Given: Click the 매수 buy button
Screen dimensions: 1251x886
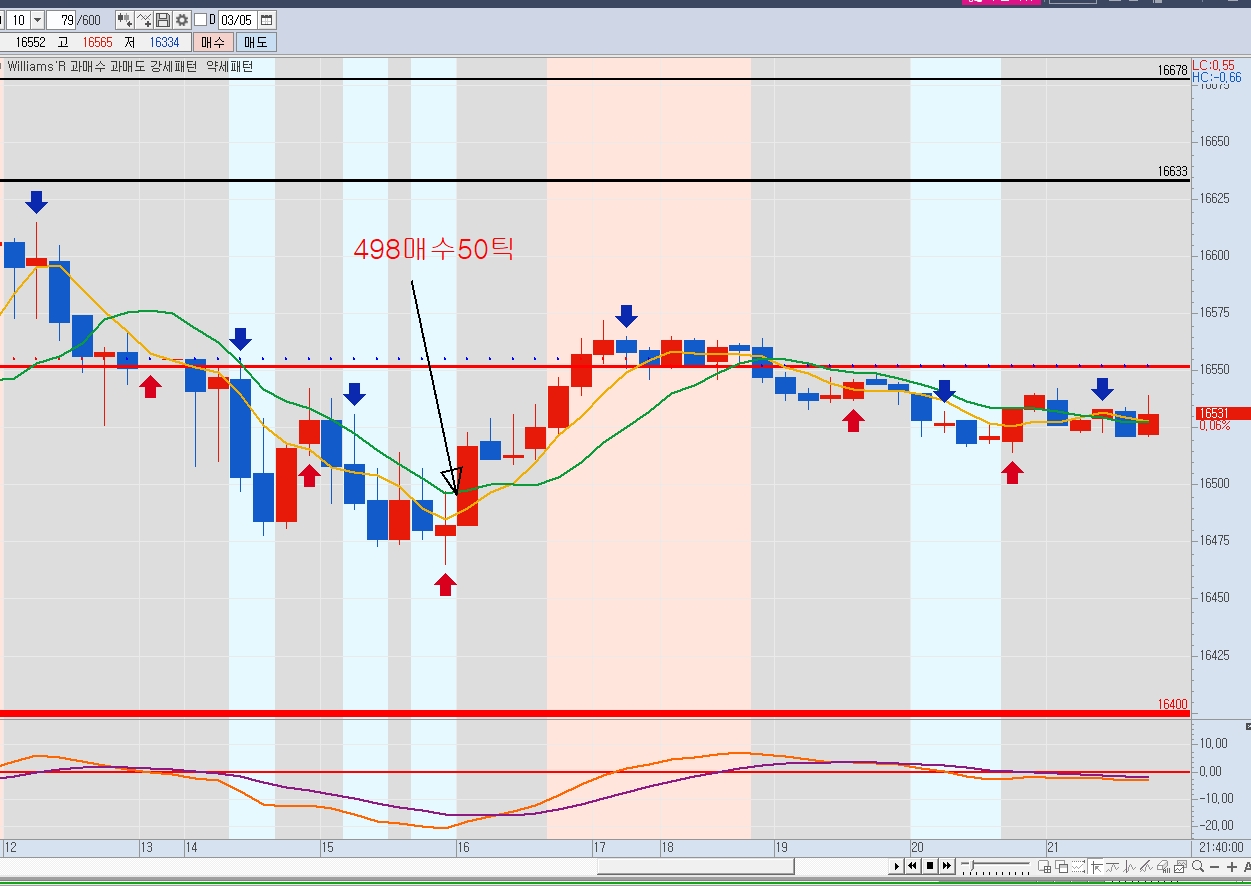Looking at the screenshot, I should tap(213, 42).
